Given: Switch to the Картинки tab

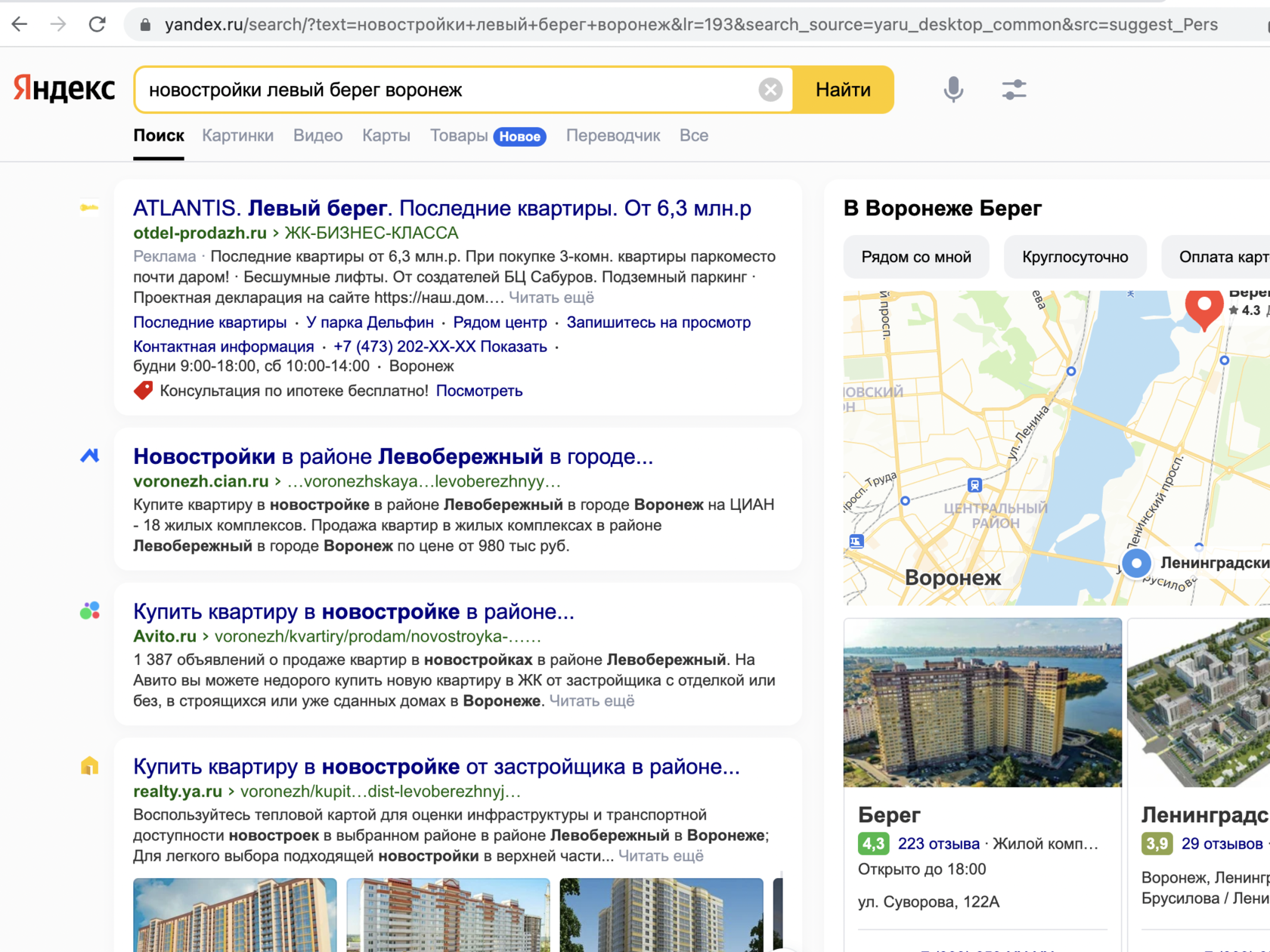Looking at the screenshot, I should 237,136.
